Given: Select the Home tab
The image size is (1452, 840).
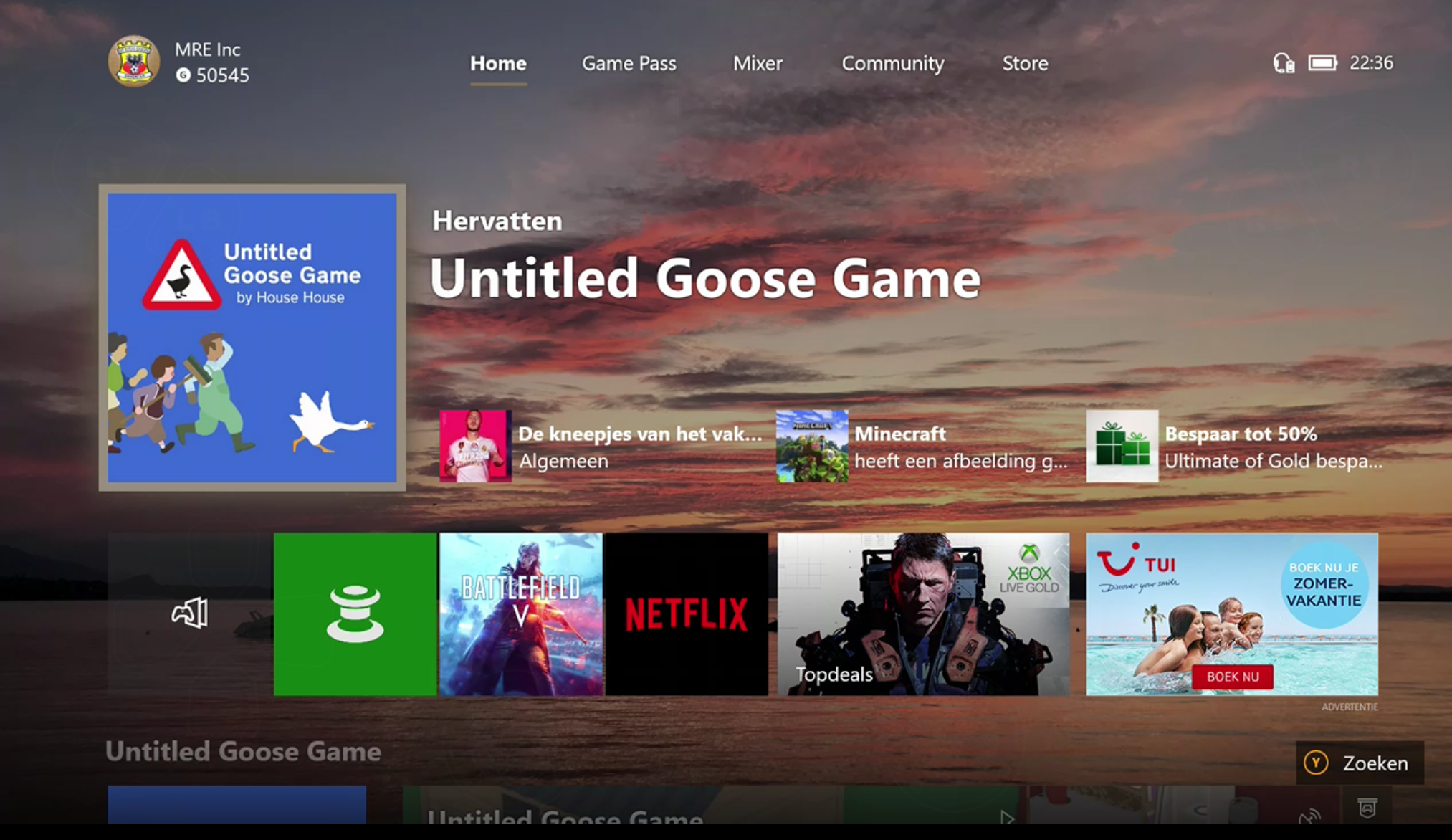Looking at the screenshot, I should [498, 64].
